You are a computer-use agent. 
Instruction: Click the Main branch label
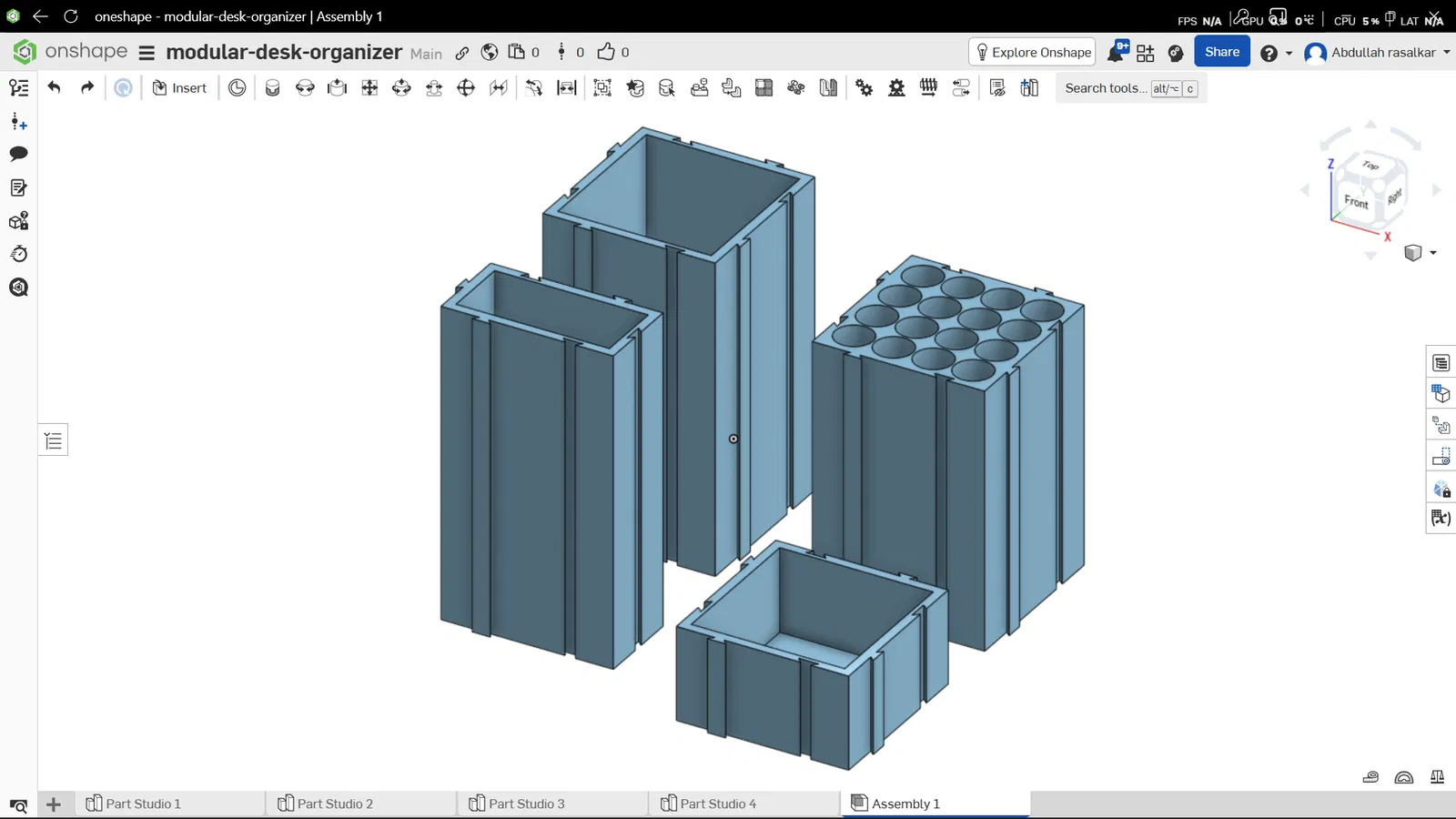tap(426, 54)
